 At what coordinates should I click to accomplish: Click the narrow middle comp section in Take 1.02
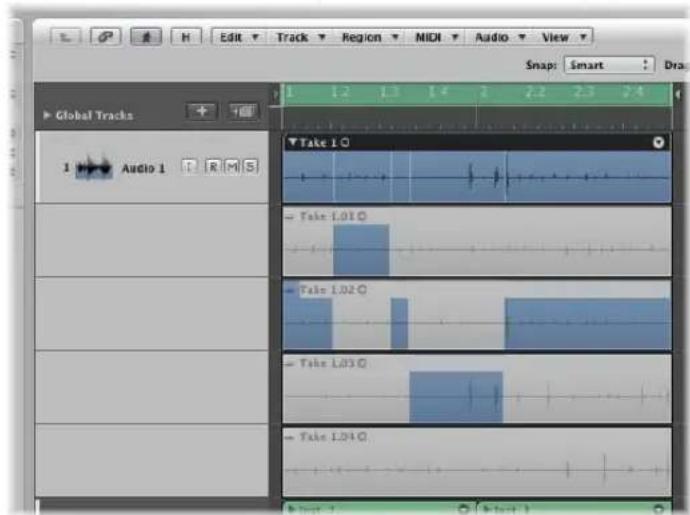399,323
